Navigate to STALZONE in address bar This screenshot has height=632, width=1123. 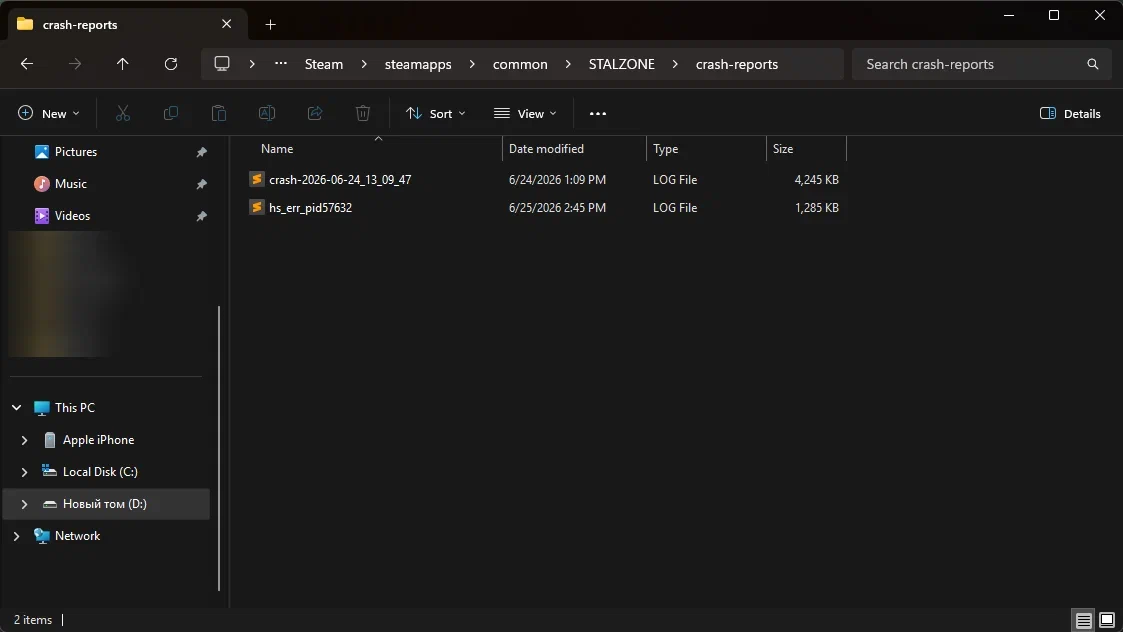pos(621,64)
